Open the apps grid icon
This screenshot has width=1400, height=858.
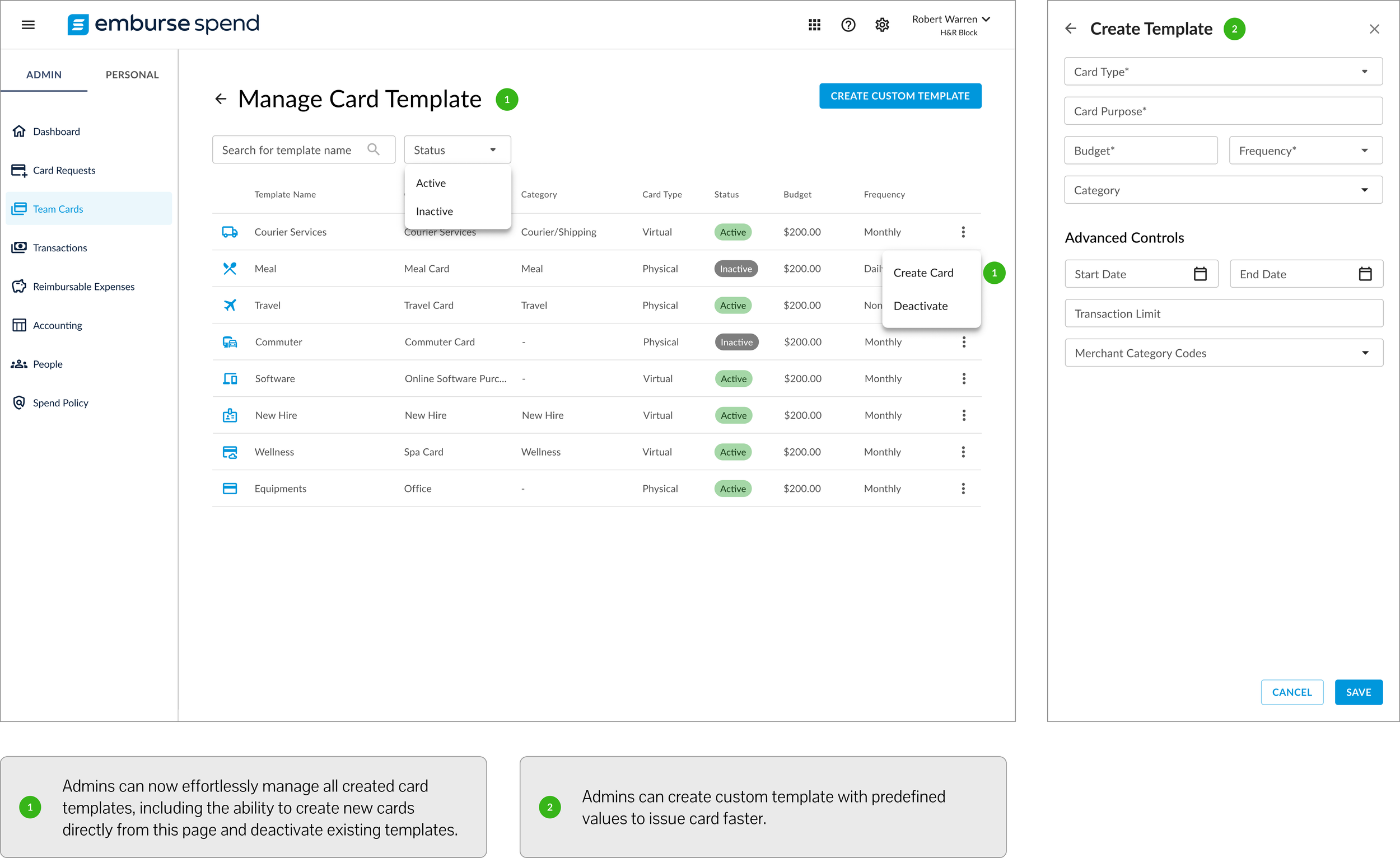coord(814,25)
